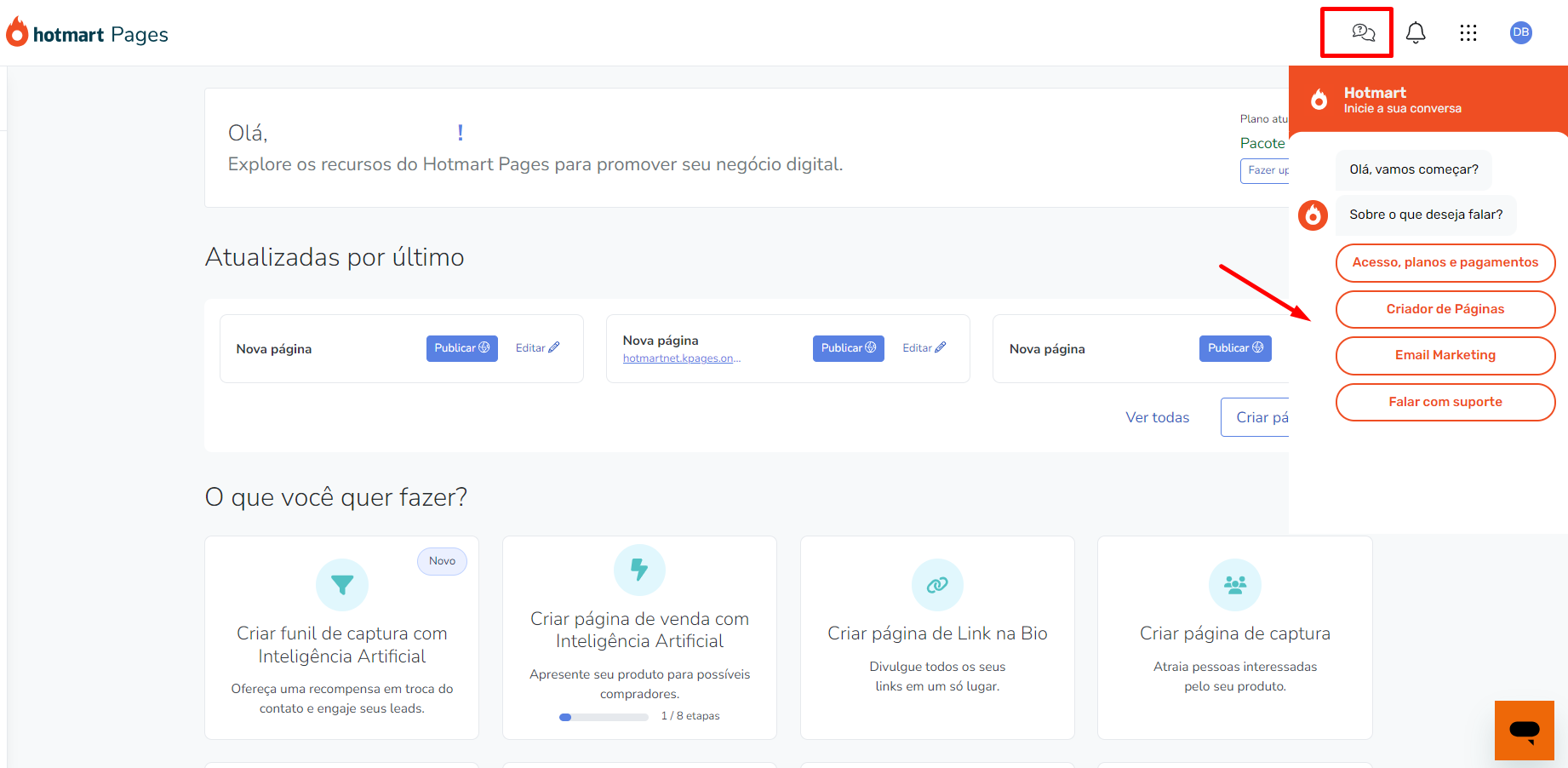Click the Pacote plan label

[x=1262, y=143]
